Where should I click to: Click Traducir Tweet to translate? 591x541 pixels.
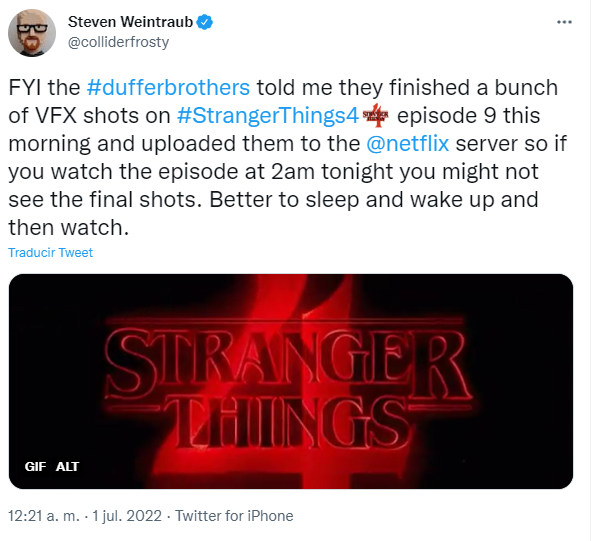point(51,253)
